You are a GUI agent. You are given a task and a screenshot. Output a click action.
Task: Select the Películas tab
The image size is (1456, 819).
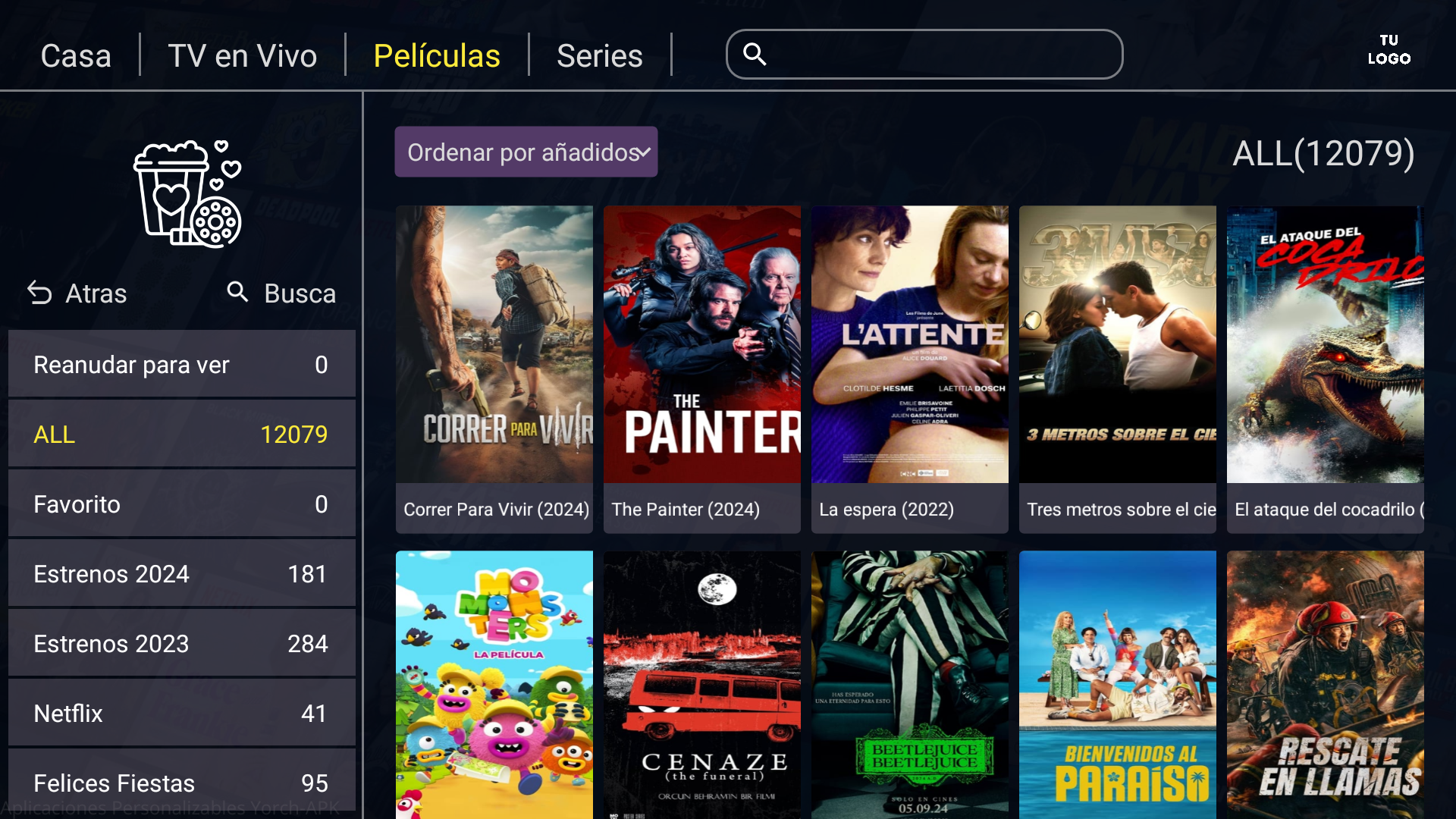tap(437, 55)
